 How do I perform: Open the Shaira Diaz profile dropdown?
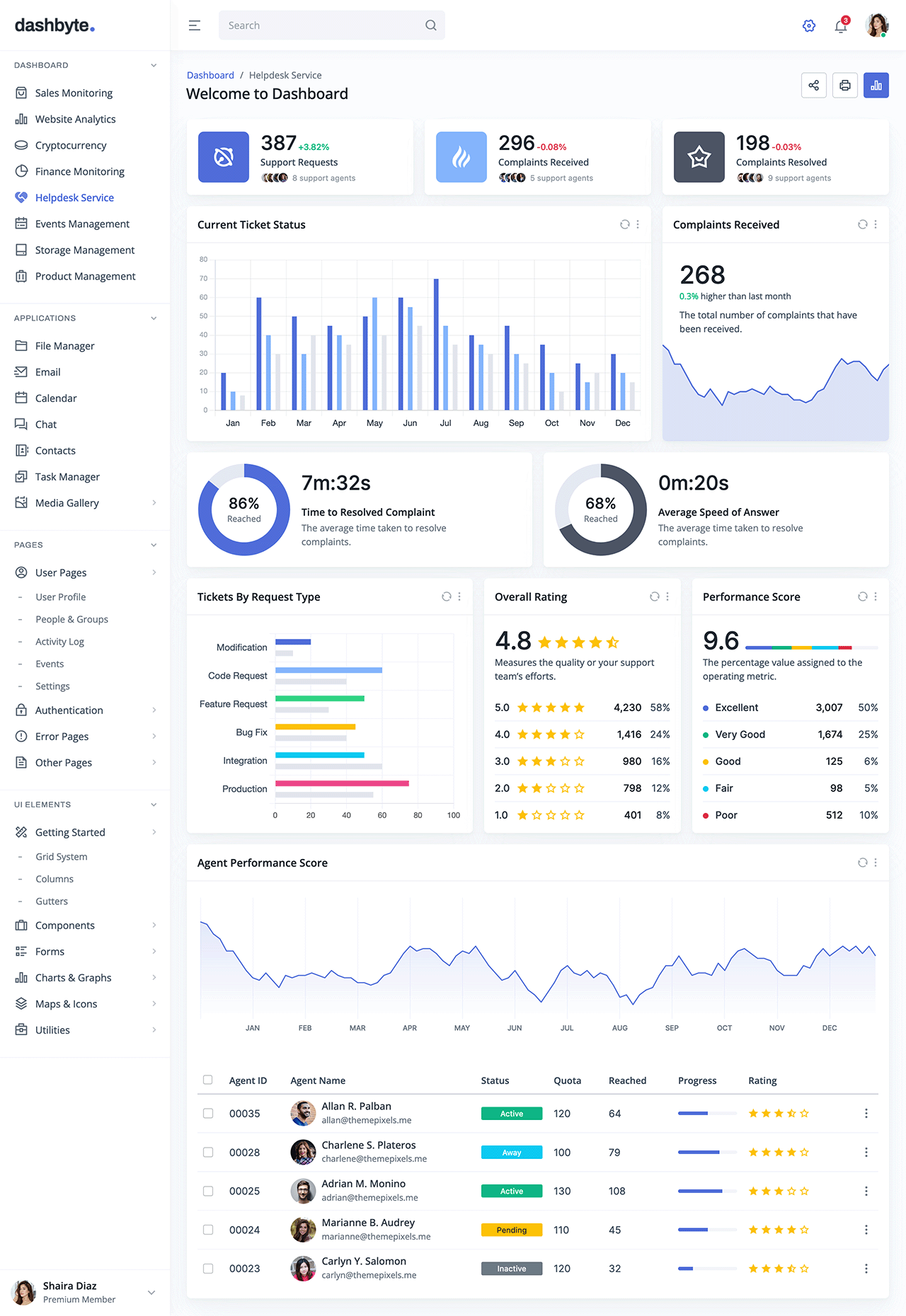click(151, 1293)
